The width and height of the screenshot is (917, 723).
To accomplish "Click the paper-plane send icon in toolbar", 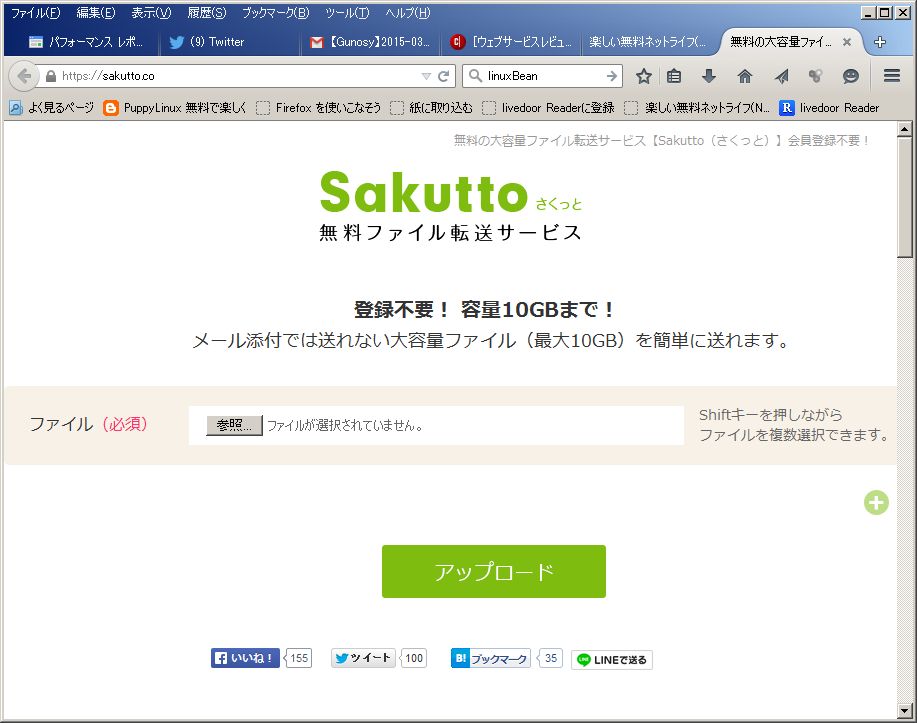I will tap(781, 76).
